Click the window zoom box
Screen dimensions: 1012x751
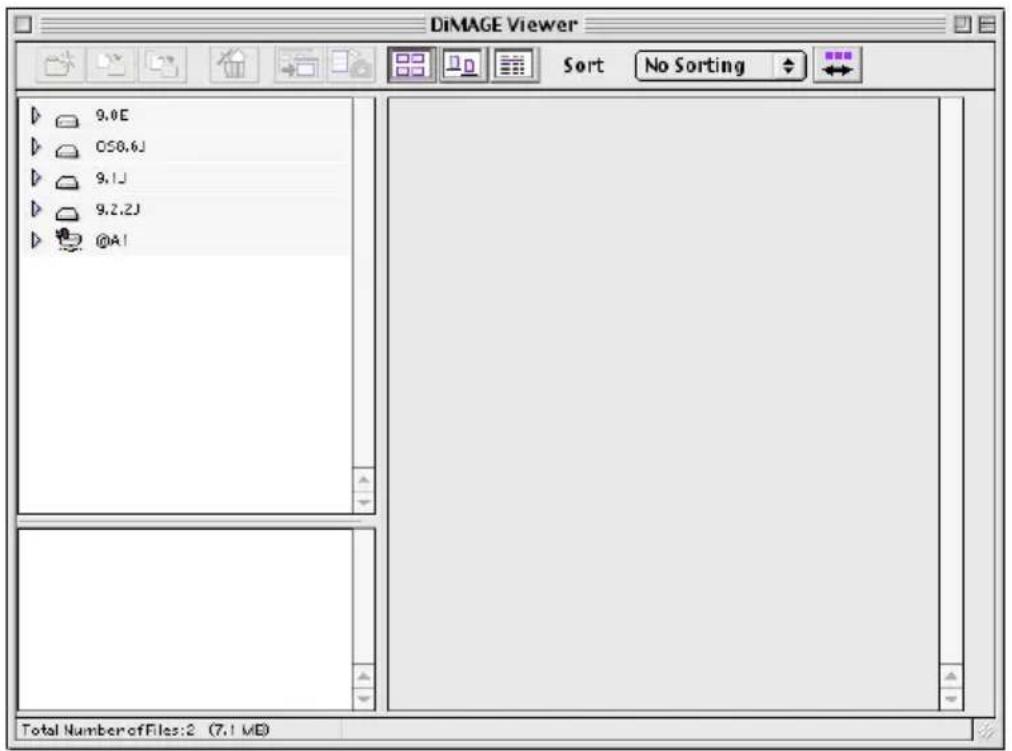(x=962, y=25)
